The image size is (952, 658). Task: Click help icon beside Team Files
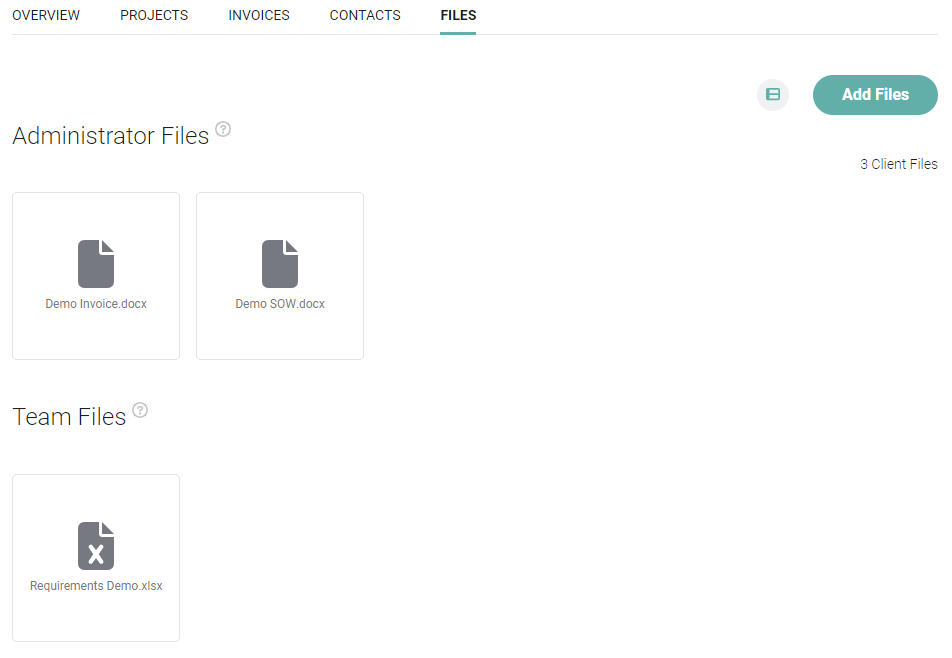tap(140, 410)
